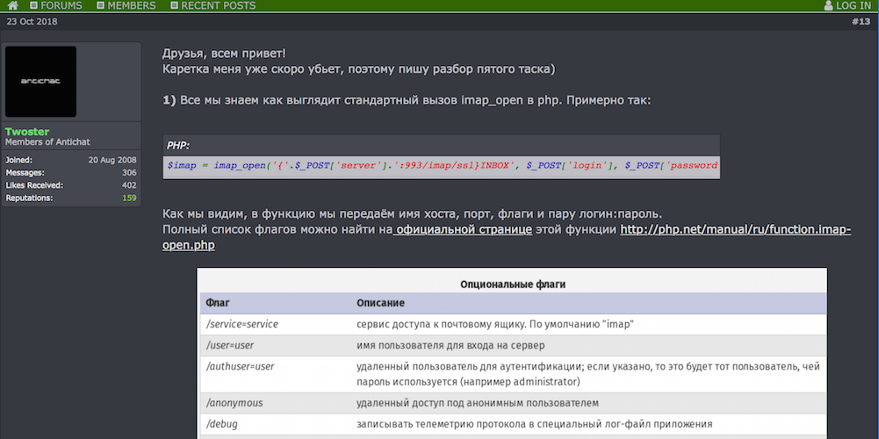The image size is (879, 439).
Task: Click the Messages count 306
Action: (x=129, y=173)
